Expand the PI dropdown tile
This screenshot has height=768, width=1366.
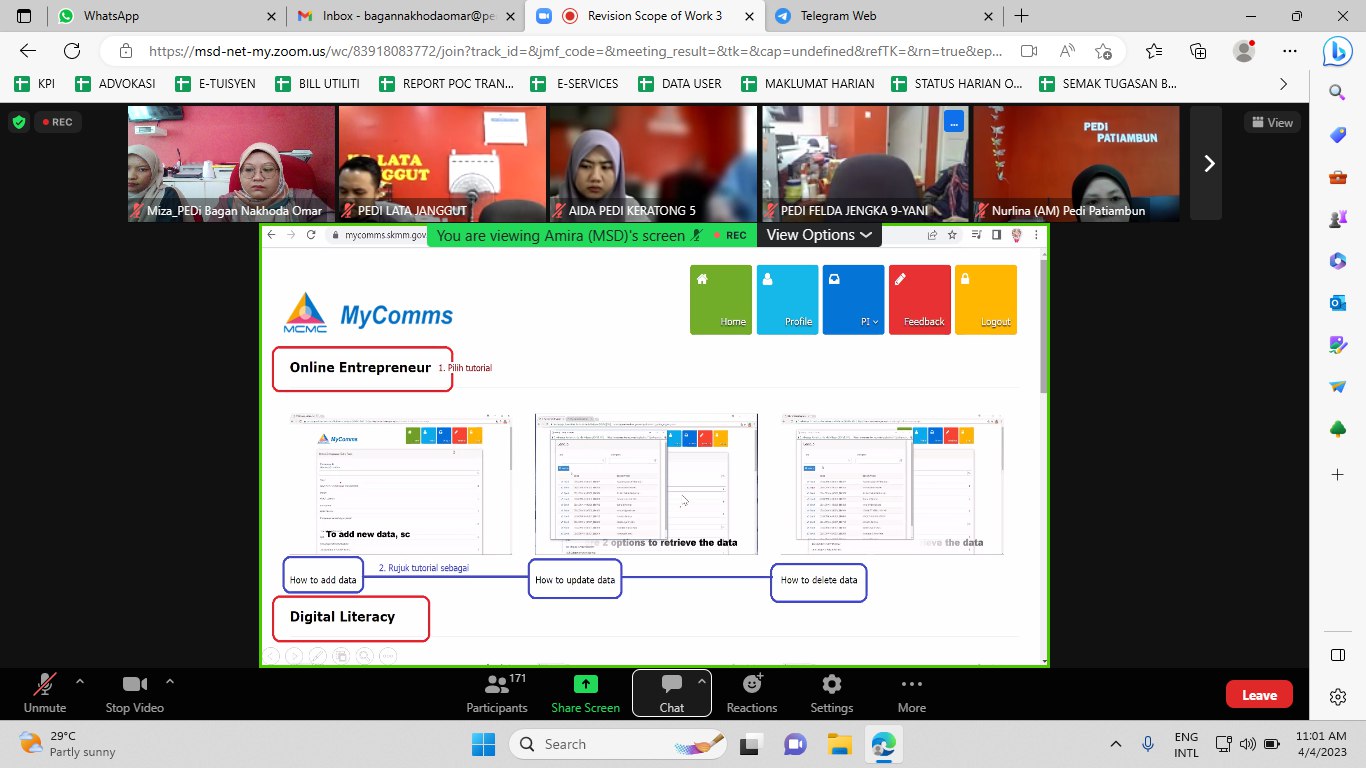click(853, 299)
